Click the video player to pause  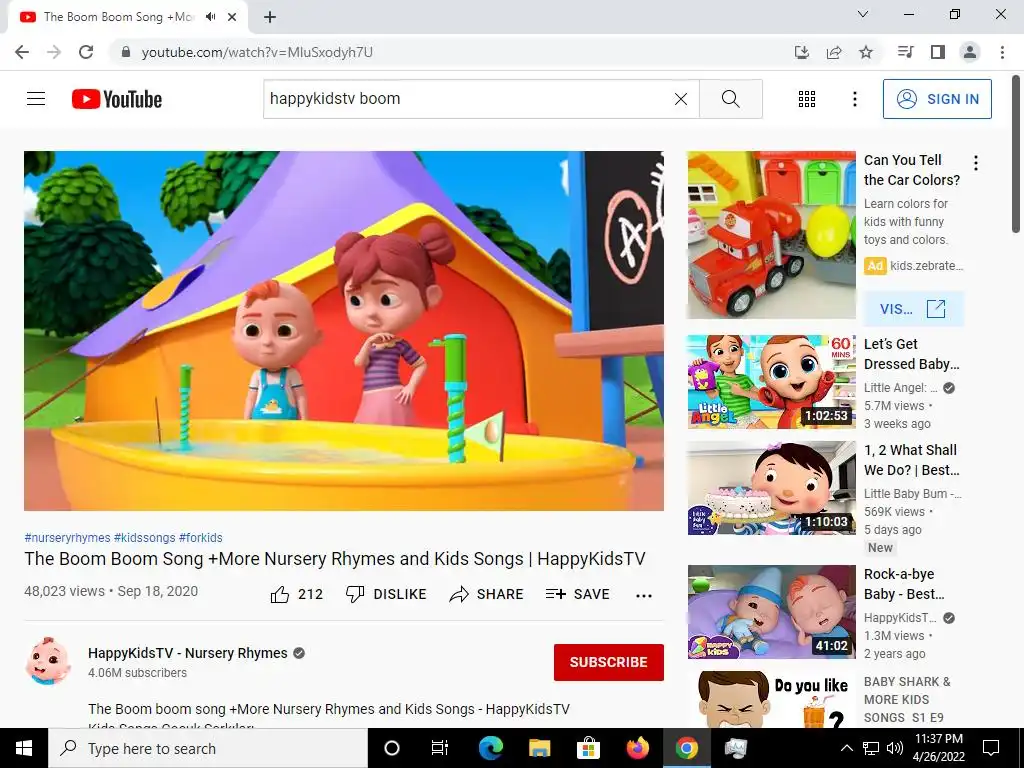[344, 331]
